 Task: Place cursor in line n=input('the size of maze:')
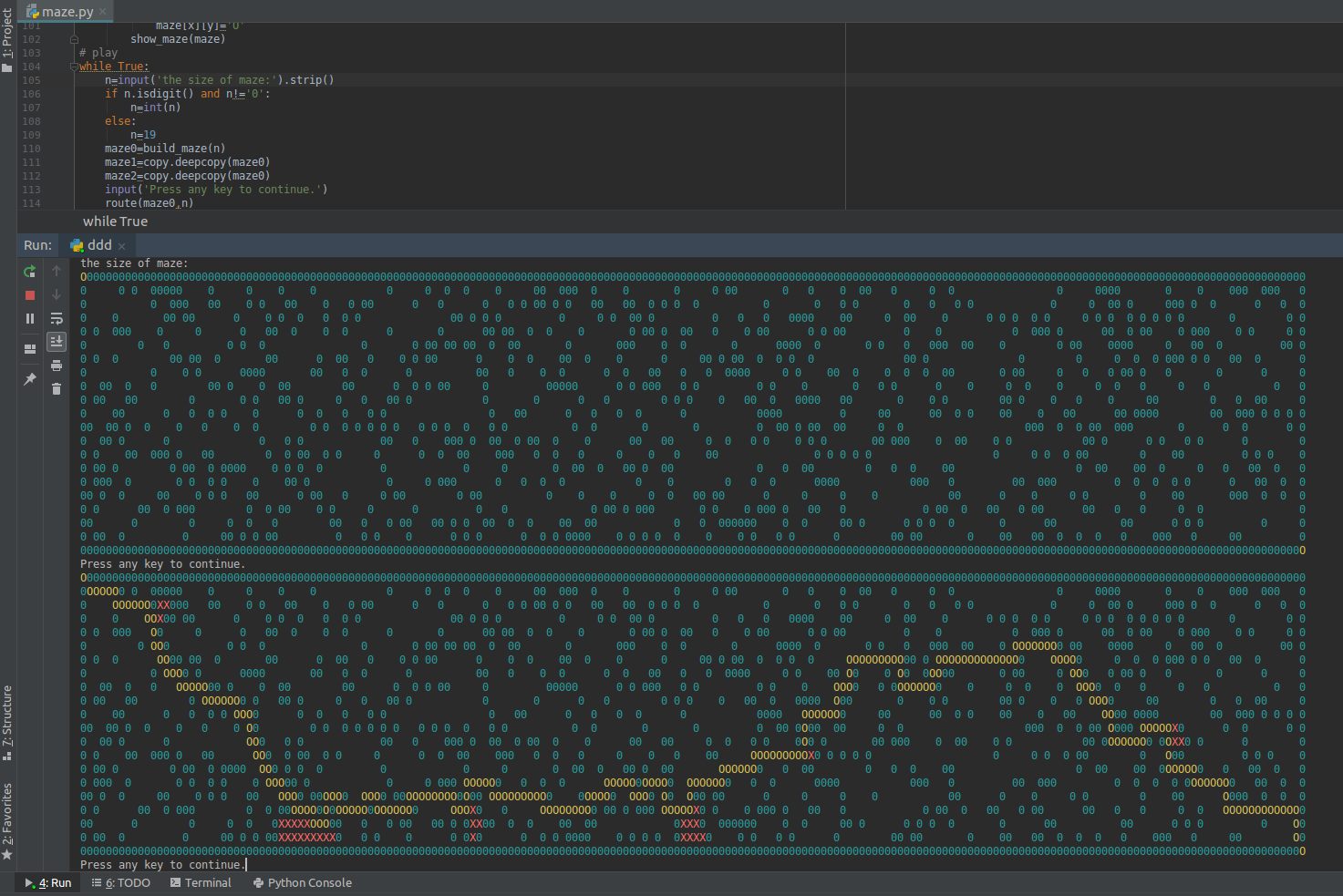[x=220, y=80]
